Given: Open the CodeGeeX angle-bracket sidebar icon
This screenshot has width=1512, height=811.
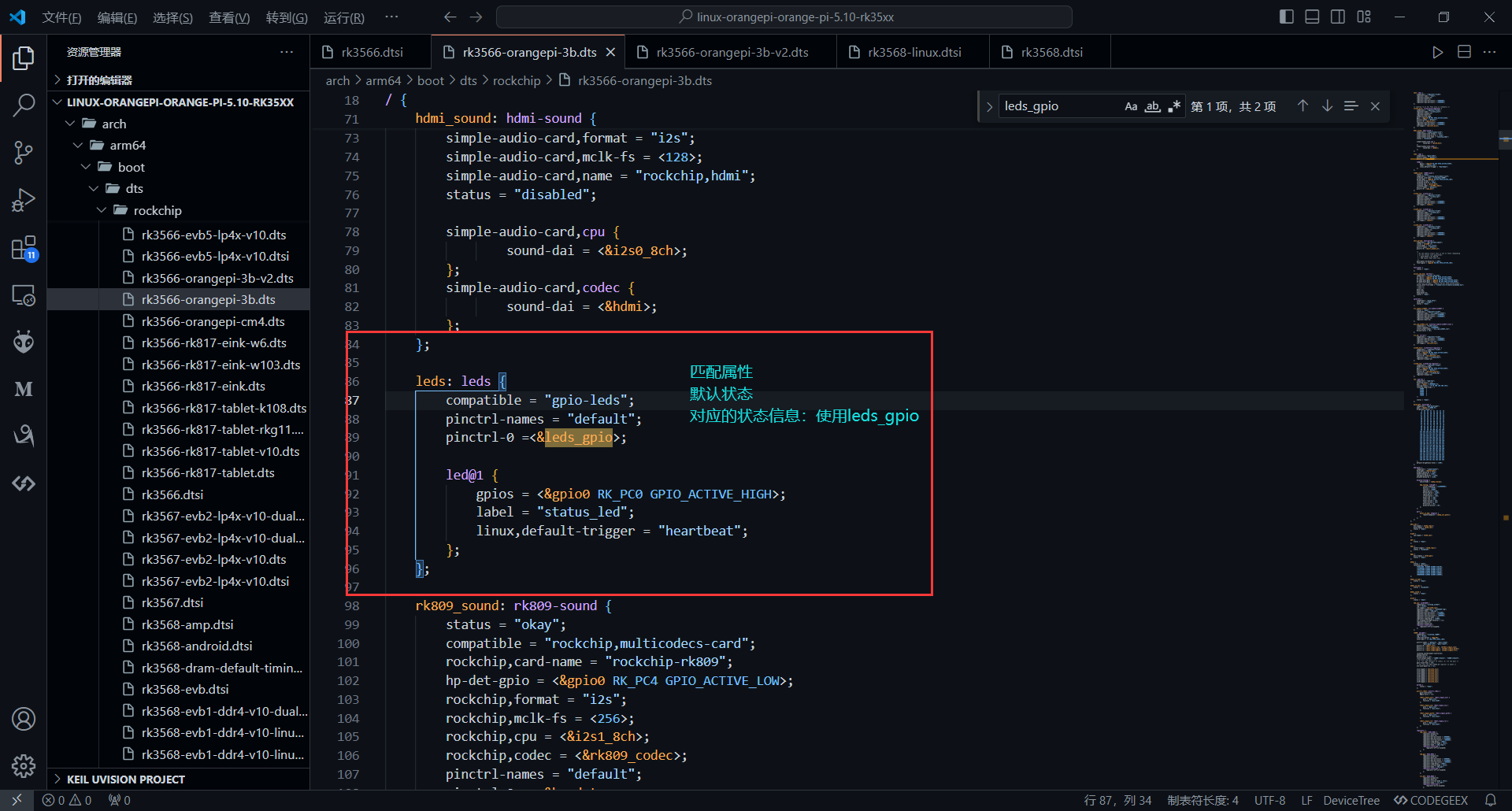Looking at the screenshot, I should tap(24, 483).
